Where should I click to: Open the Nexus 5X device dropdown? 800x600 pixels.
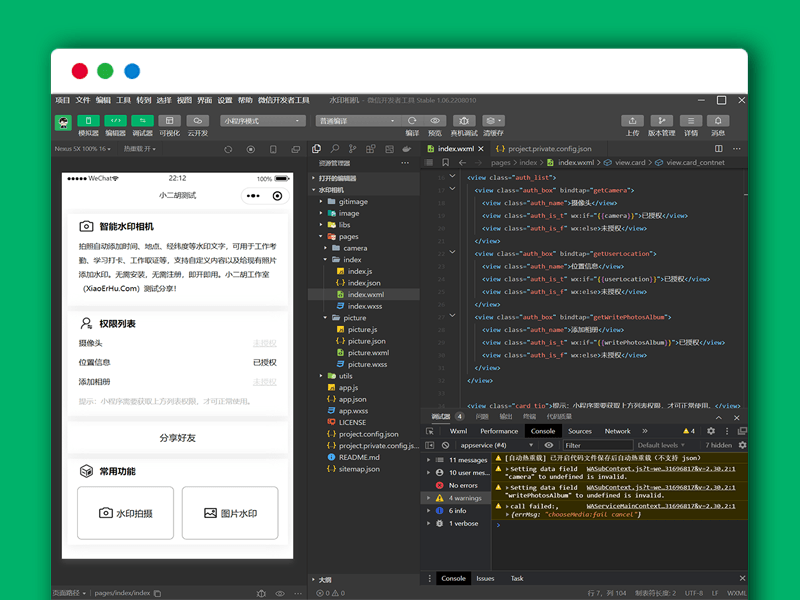(x=83, y=149)
